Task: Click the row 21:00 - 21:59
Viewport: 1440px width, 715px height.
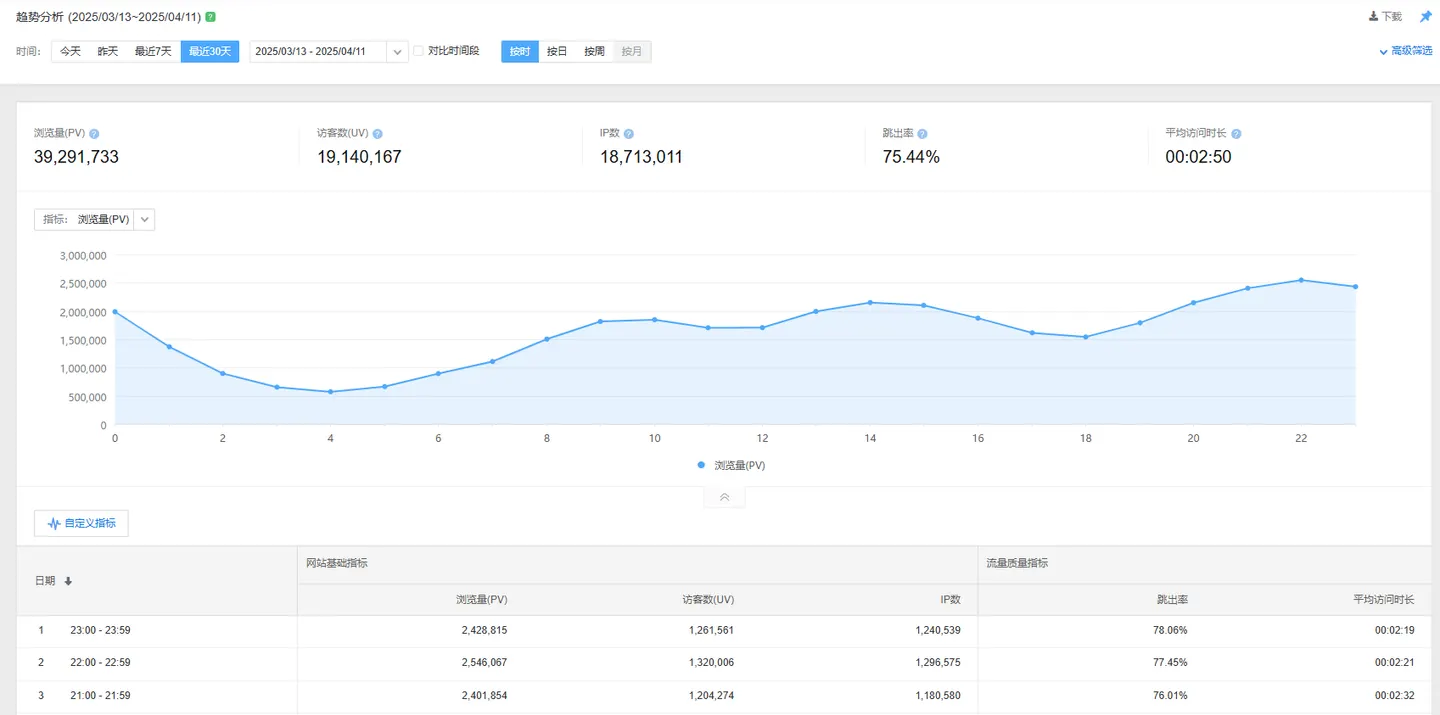Action: pyautogui.click(x=724, y=696)
